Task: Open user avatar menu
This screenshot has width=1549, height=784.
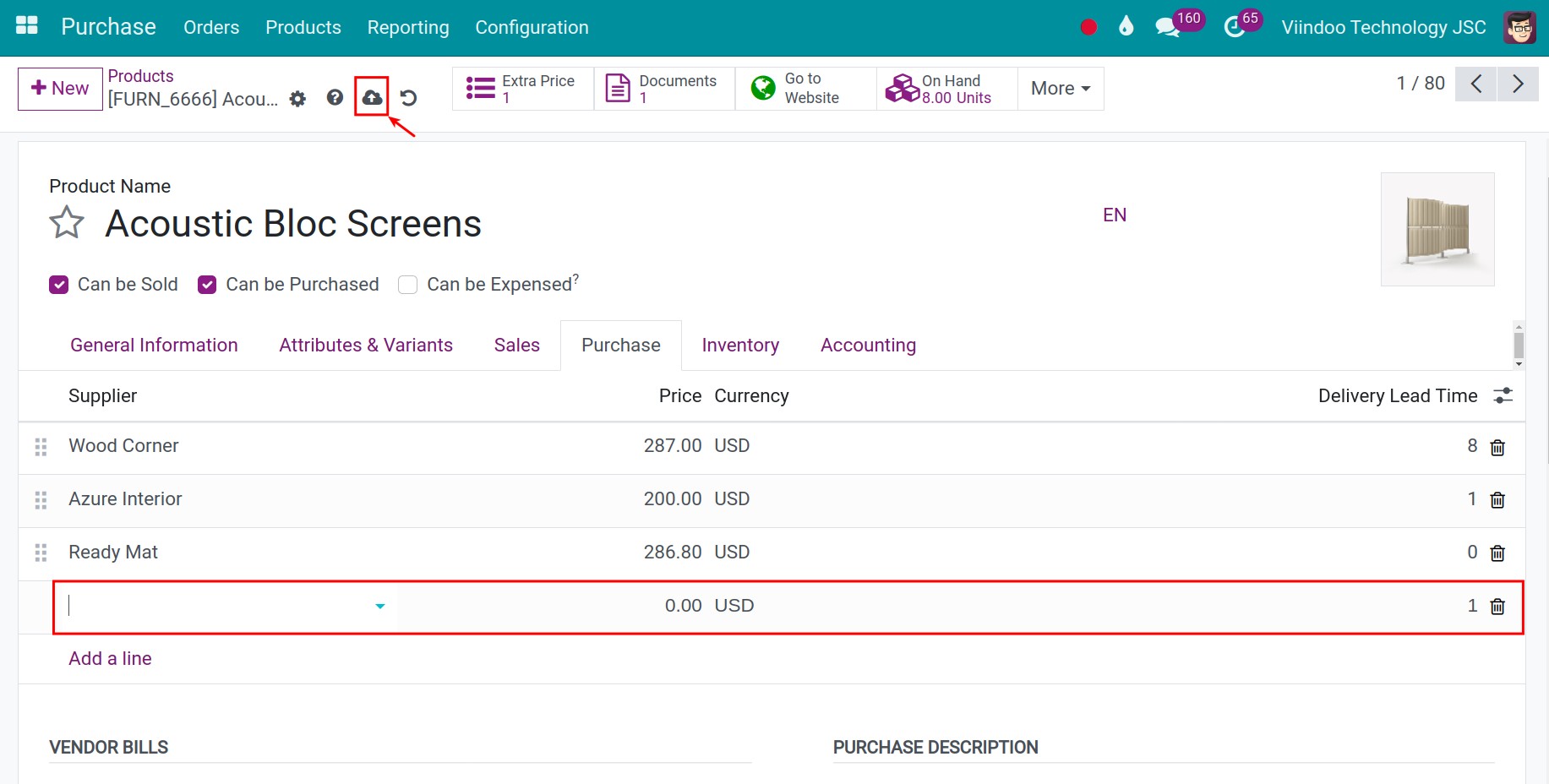Action: point(1519,27)
